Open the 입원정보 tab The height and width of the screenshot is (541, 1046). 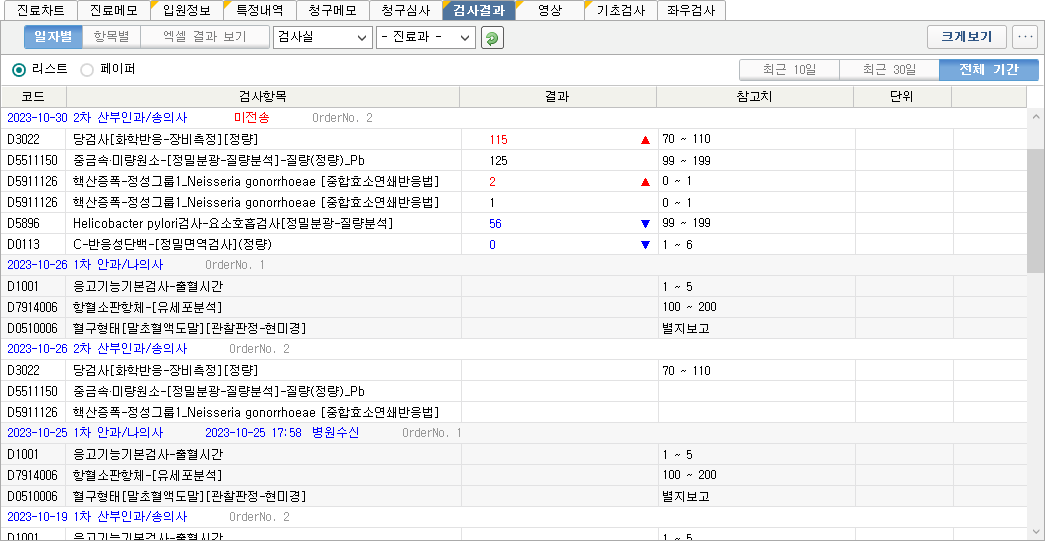click(186, 11)
